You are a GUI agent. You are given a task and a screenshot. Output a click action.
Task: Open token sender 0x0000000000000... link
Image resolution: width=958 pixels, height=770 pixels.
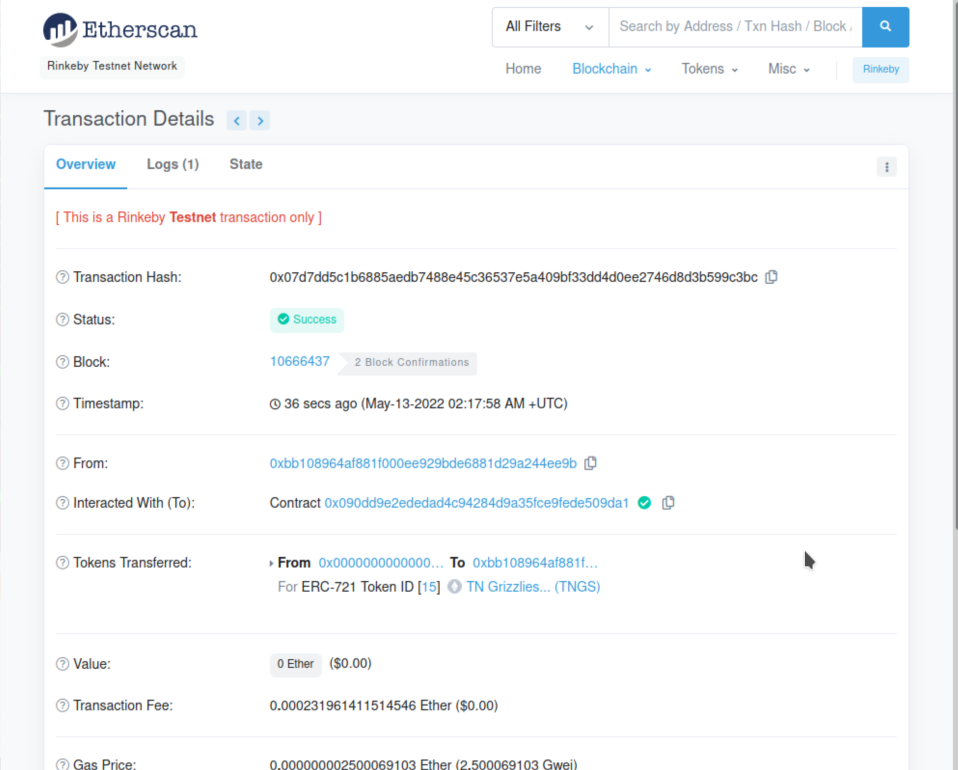pos(381,562)
